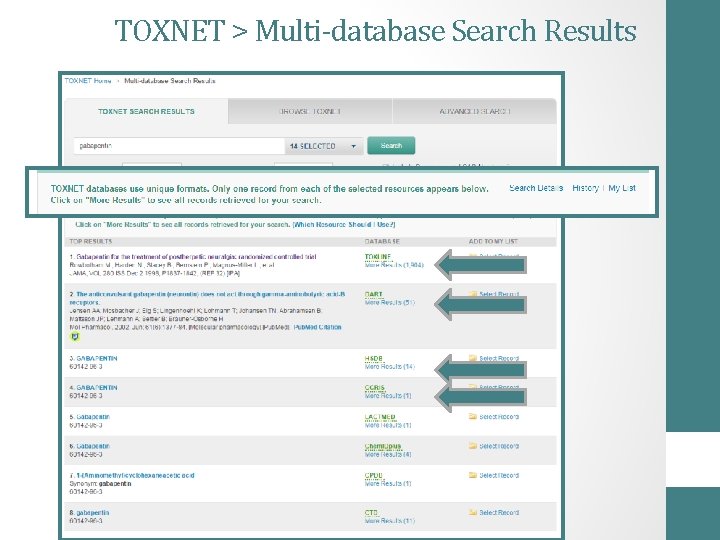Click the Which Resource Should I Use link
The image size is (720, 540).
click(344, 225)
